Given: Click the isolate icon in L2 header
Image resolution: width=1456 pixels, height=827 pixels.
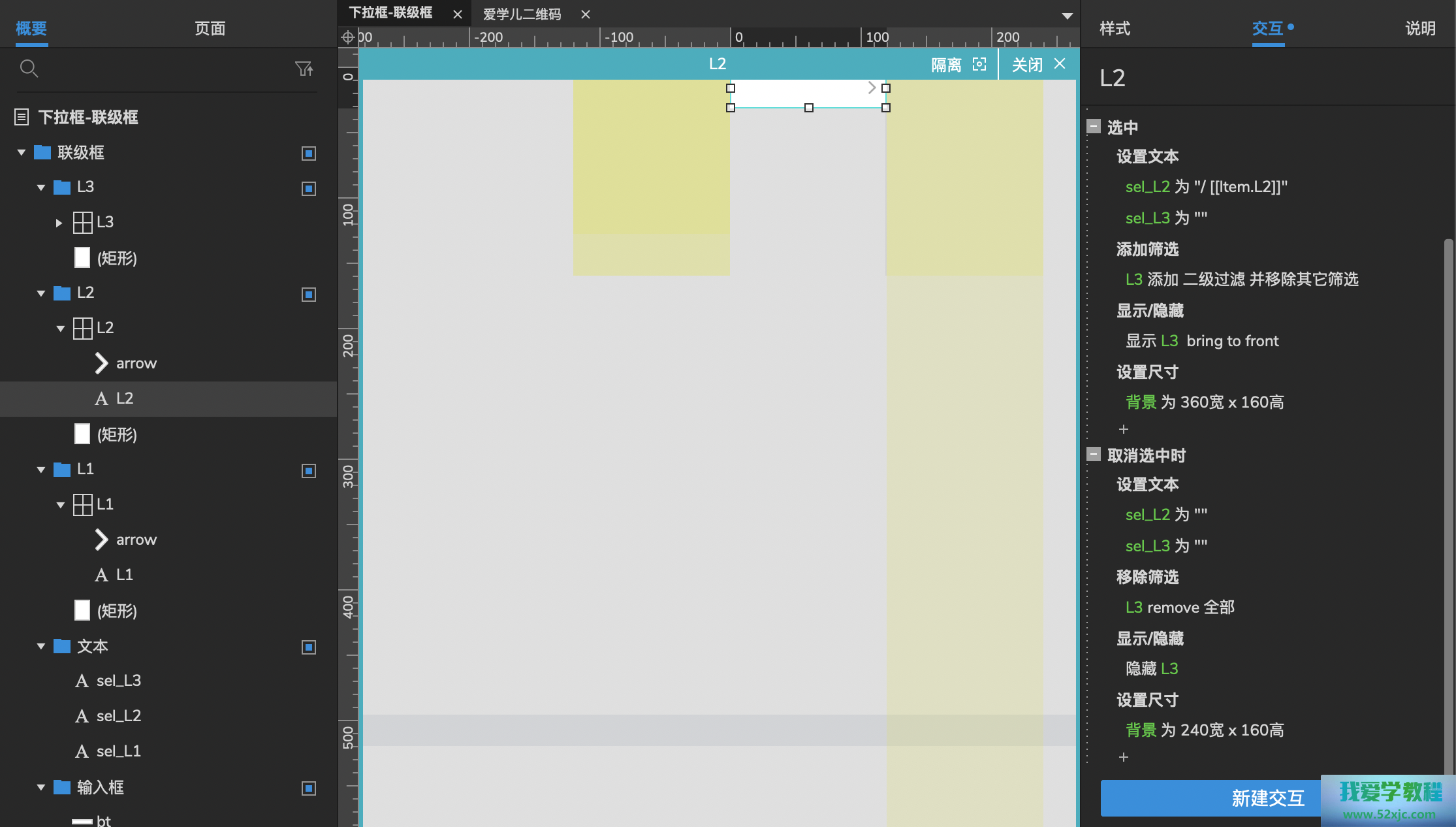Looking at the screenshot, I should (x=979, y=64).
